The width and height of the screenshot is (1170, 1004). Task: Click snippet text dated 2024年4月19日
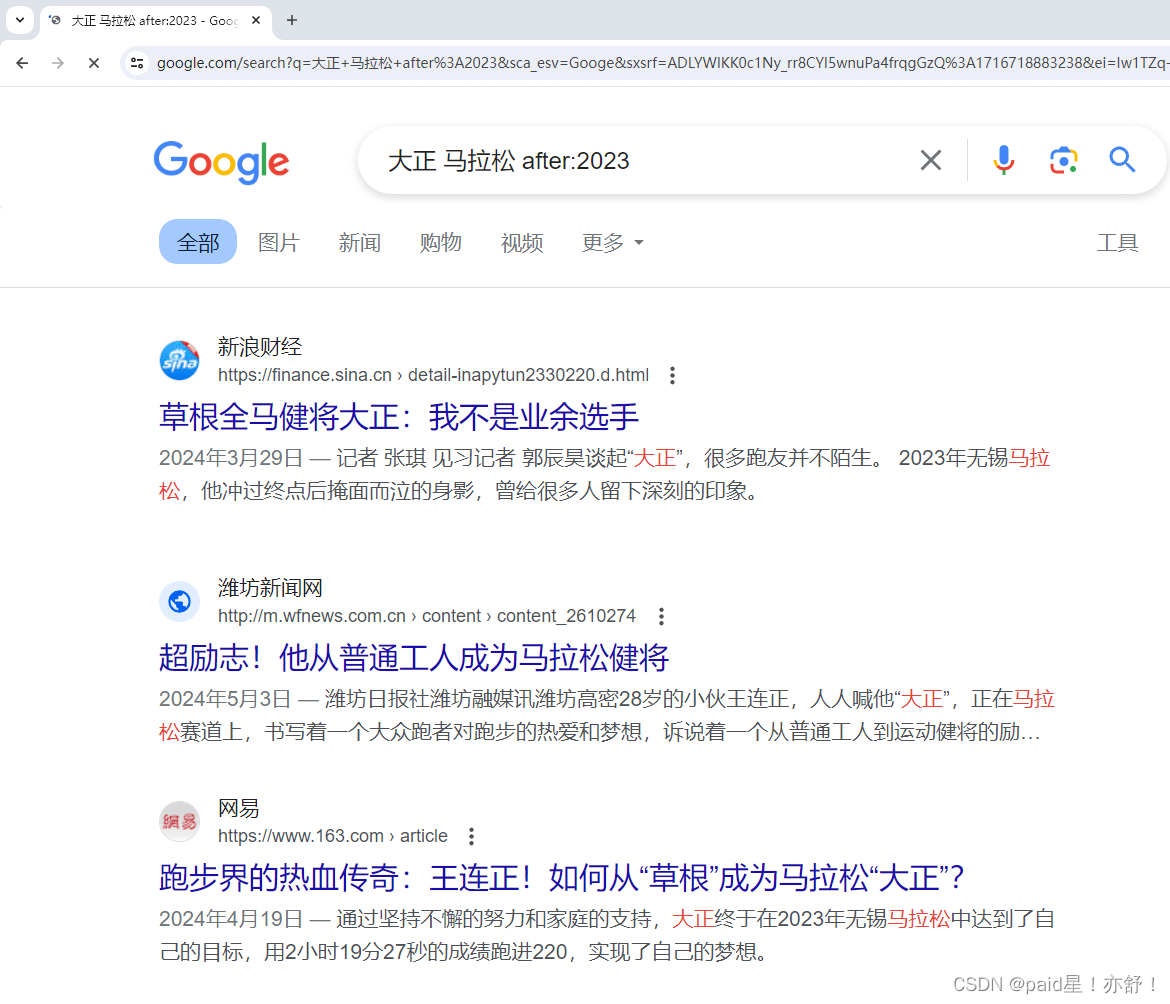pos(607,935)
